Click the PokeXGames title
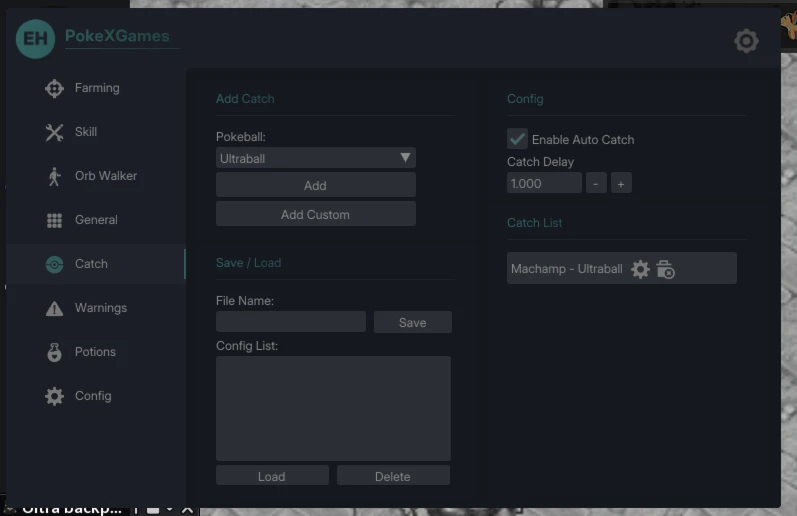The image size is (797, 516). (117, 36)
